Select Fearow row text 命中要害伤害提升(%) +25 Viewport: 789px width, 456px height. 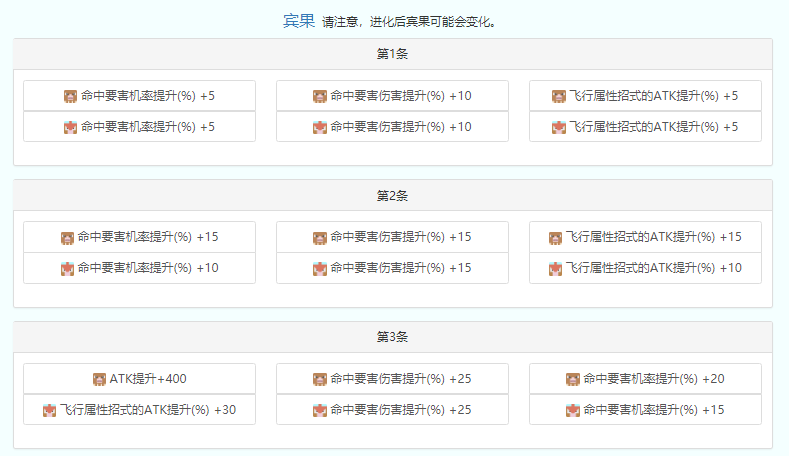[401, 410]
